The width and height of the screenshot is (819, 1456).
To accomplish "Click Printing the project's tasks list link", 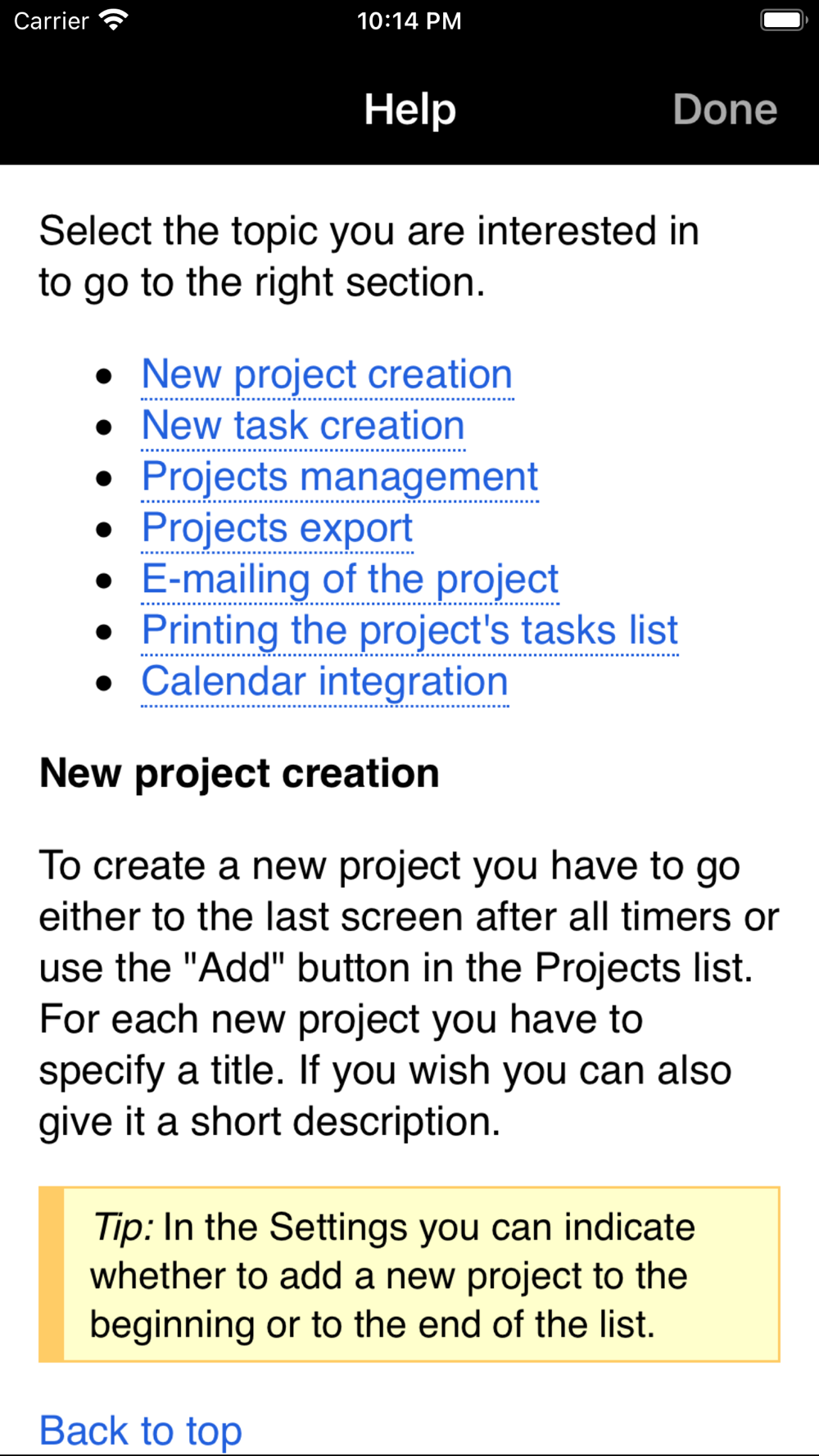I will tap(409, 631).
